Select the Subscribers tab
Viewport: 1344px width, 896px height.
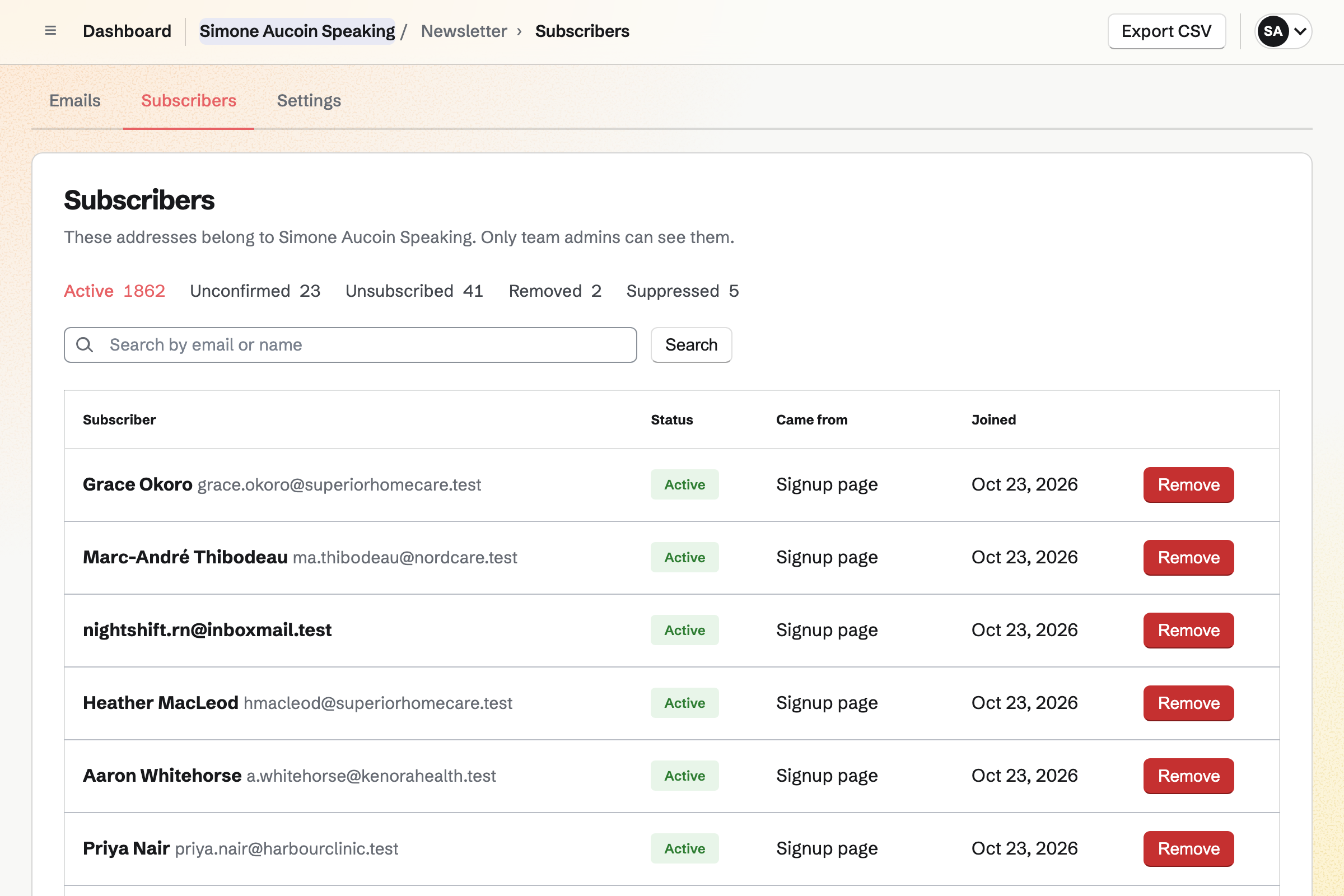click(189, 101)
